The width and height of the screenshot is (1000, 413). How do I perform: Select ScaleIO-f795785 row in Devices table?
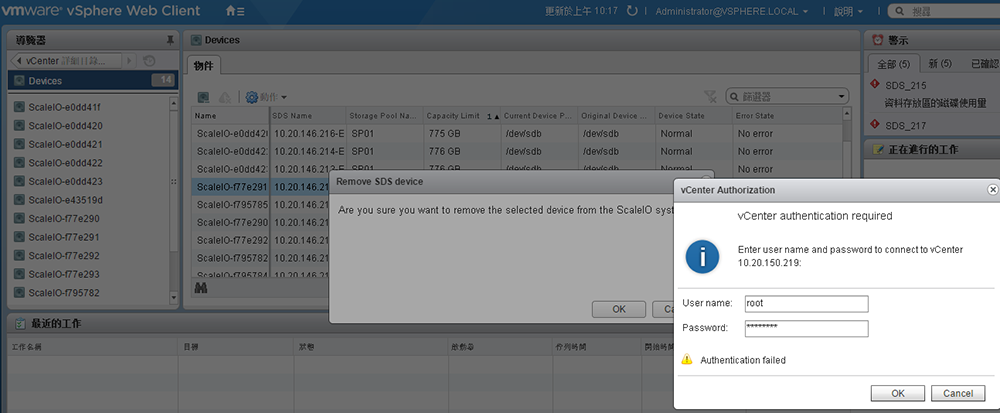pyautogui.click(x=260, y=205)
